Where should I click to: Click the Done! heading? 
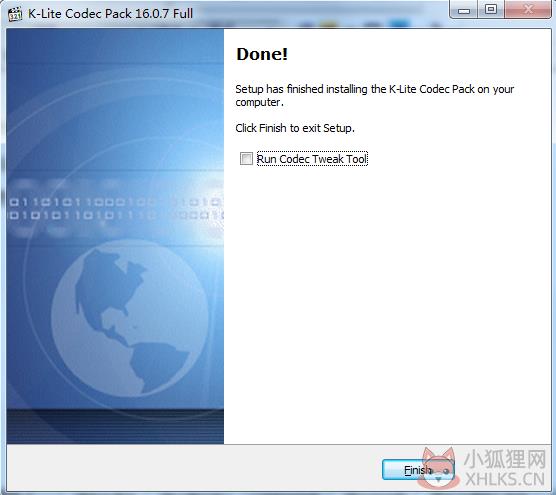(x=262, y=54)
